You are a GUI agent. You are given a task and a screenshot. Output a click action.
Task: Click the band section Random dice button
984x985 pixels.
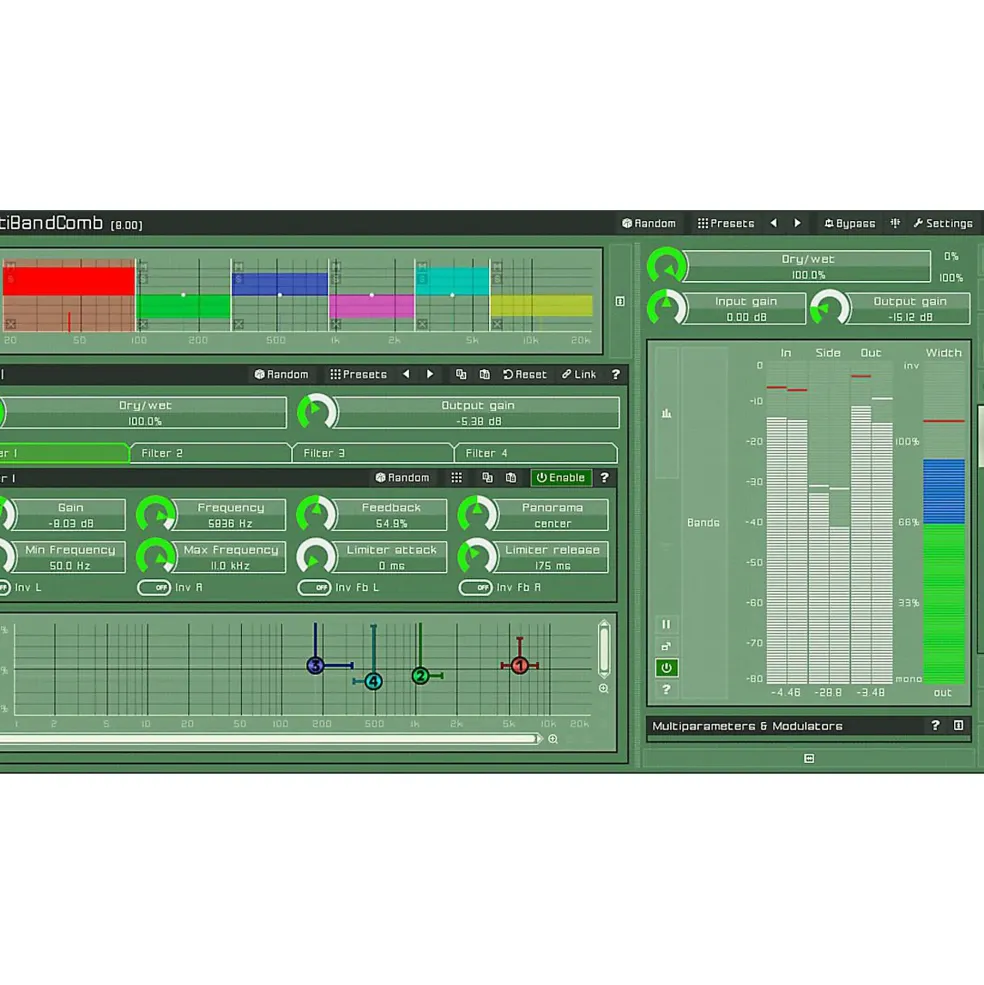tap(281, 374)
